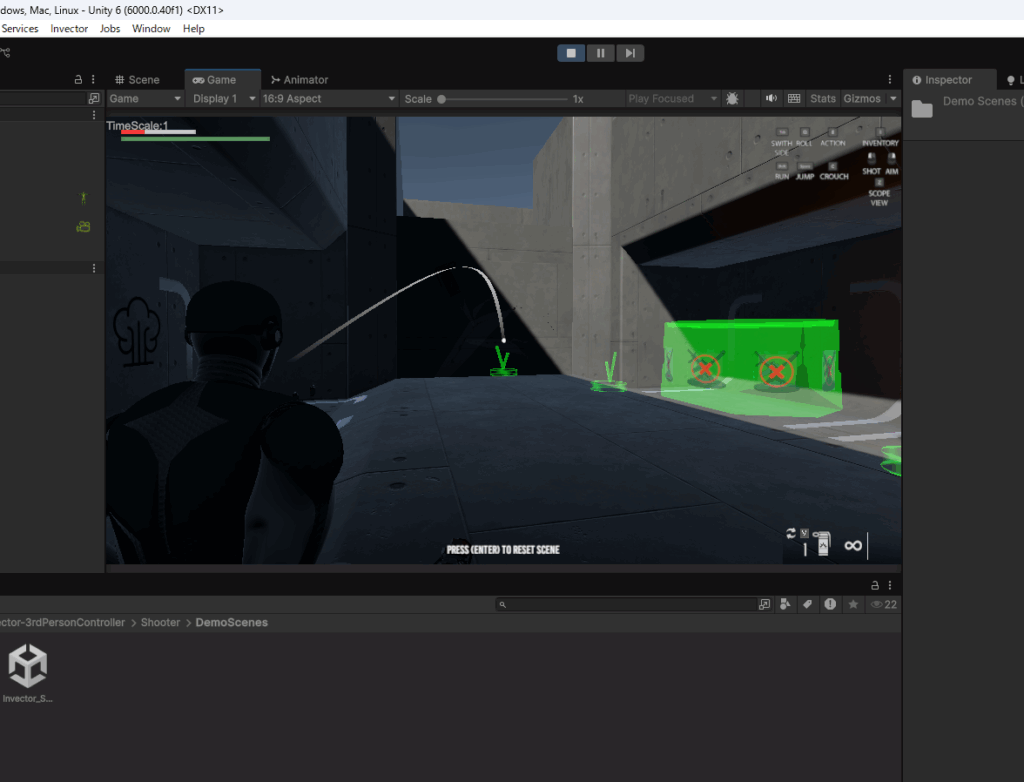Viewport: 1024px width, 782px height.
Task: Toggle the Project panel lock icon
Action: [x=875, y=585]
